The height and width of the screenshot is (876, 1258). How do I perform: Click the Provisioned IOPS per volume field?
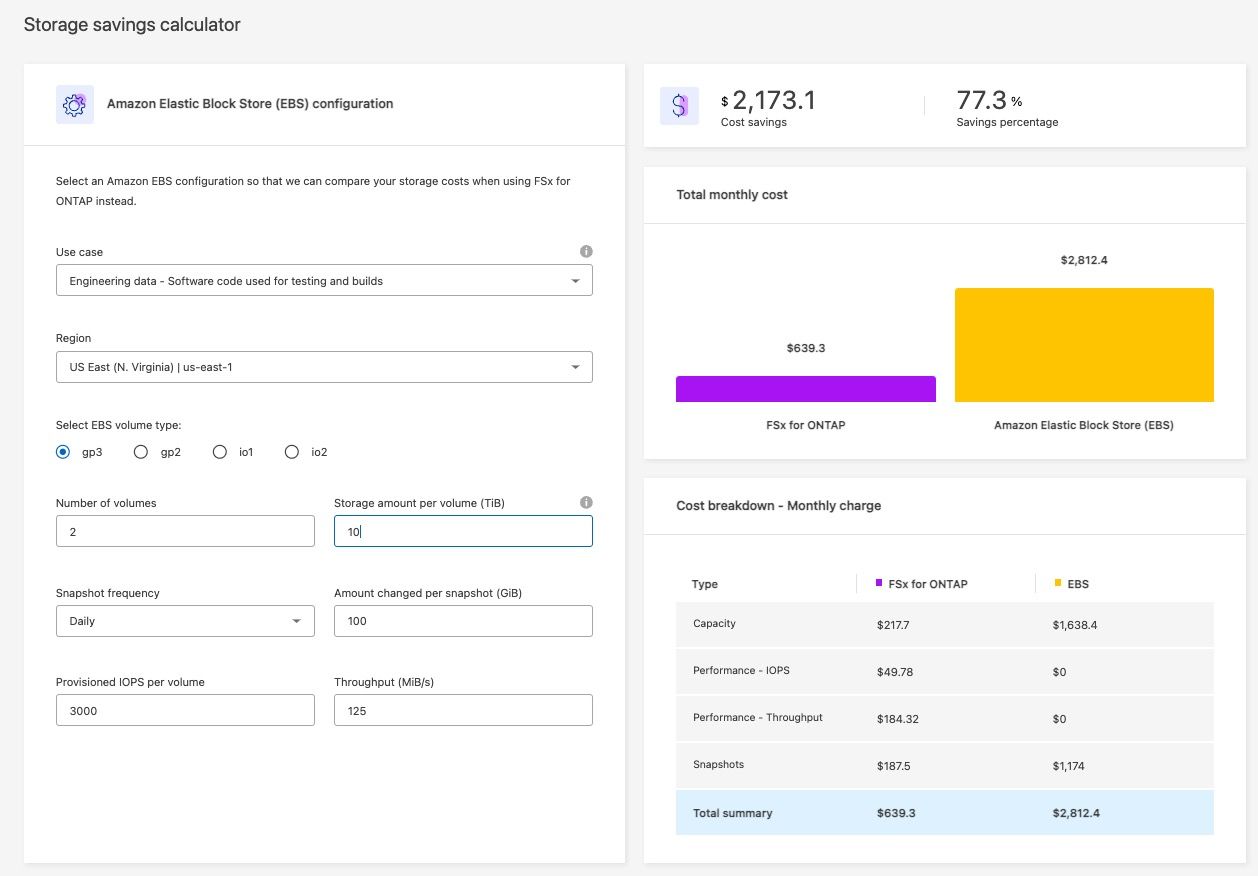pos(185,710)
